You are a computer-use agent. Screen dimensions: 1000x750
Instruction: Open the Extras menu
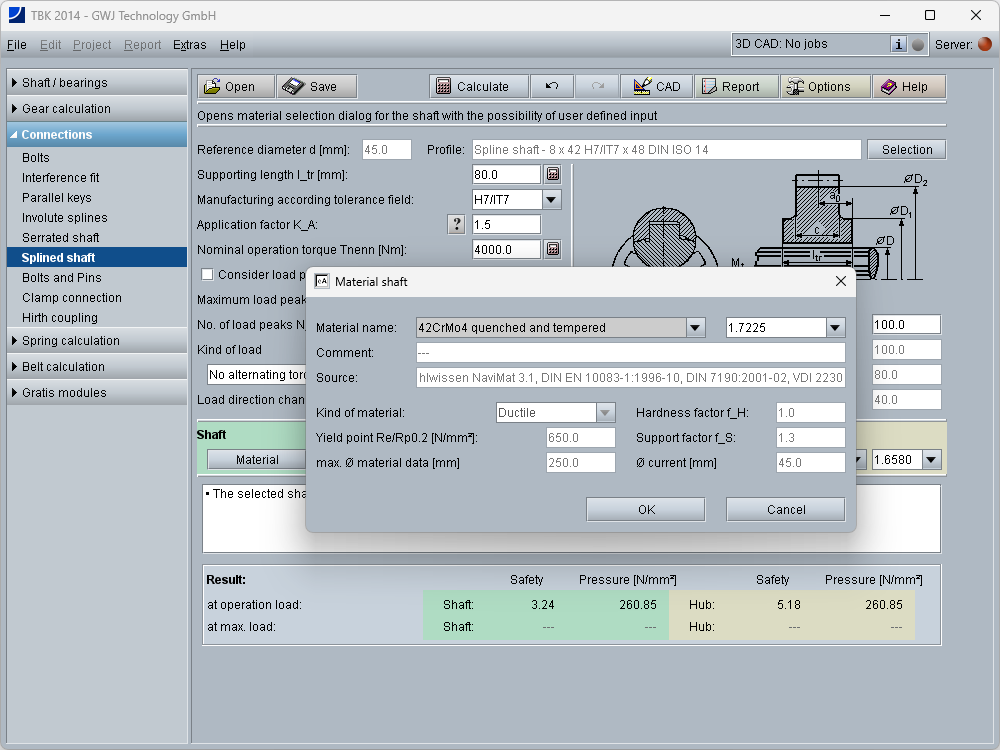click(x=189, y=45)
